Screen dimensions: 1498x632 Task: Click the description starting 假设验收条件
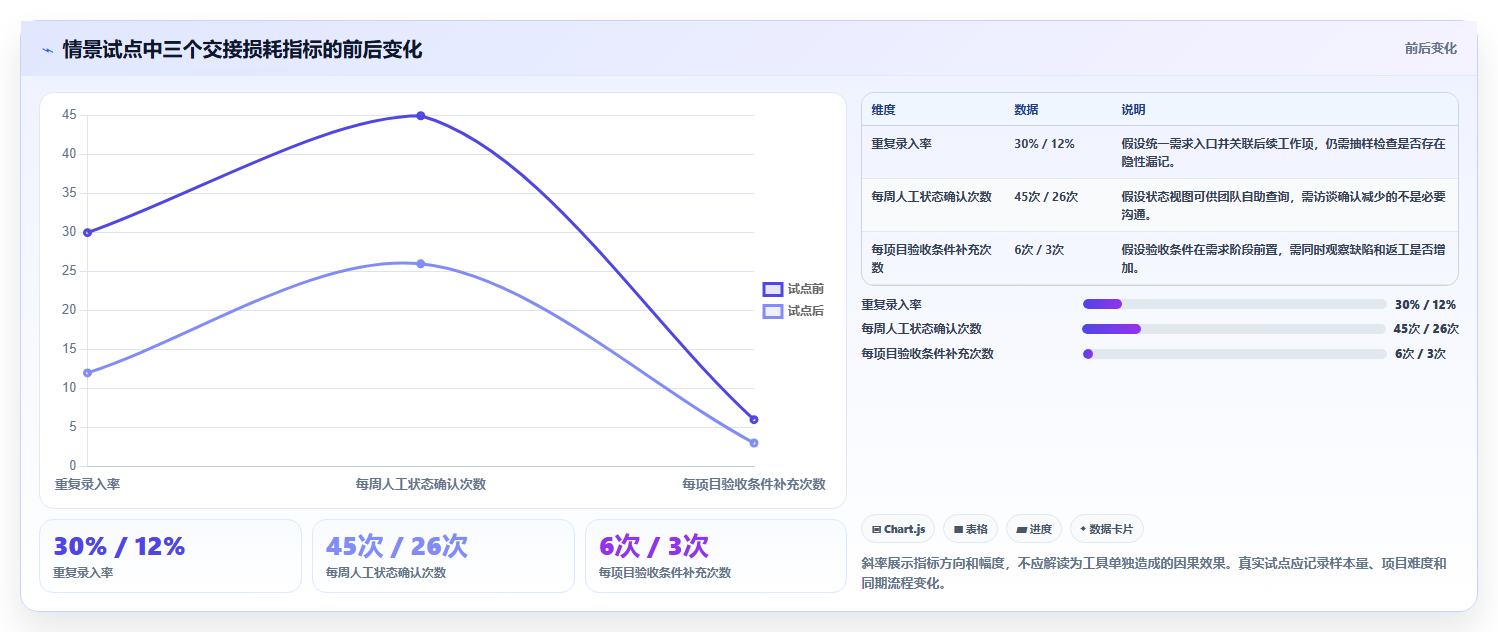click(1284, 259)
